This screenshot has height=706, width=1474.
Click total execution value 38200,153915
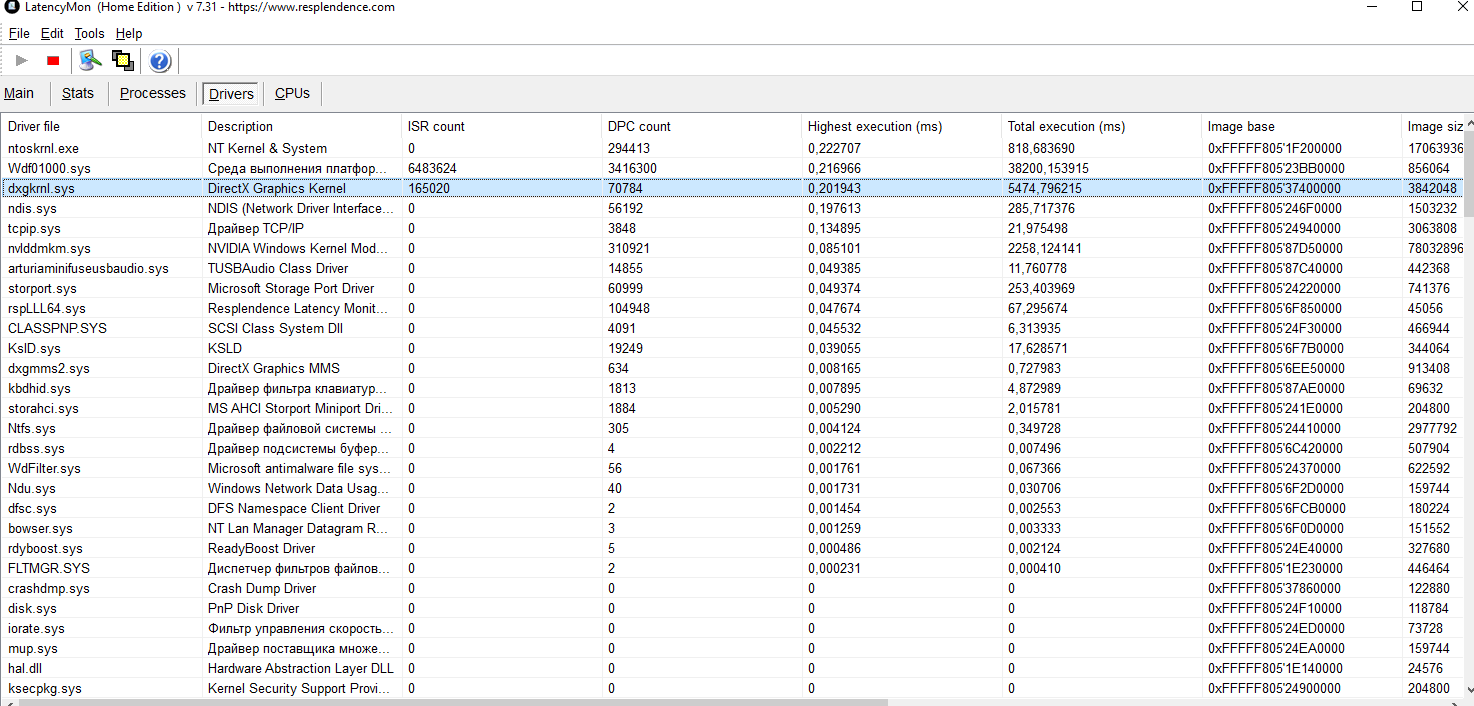coord(1048,168)
